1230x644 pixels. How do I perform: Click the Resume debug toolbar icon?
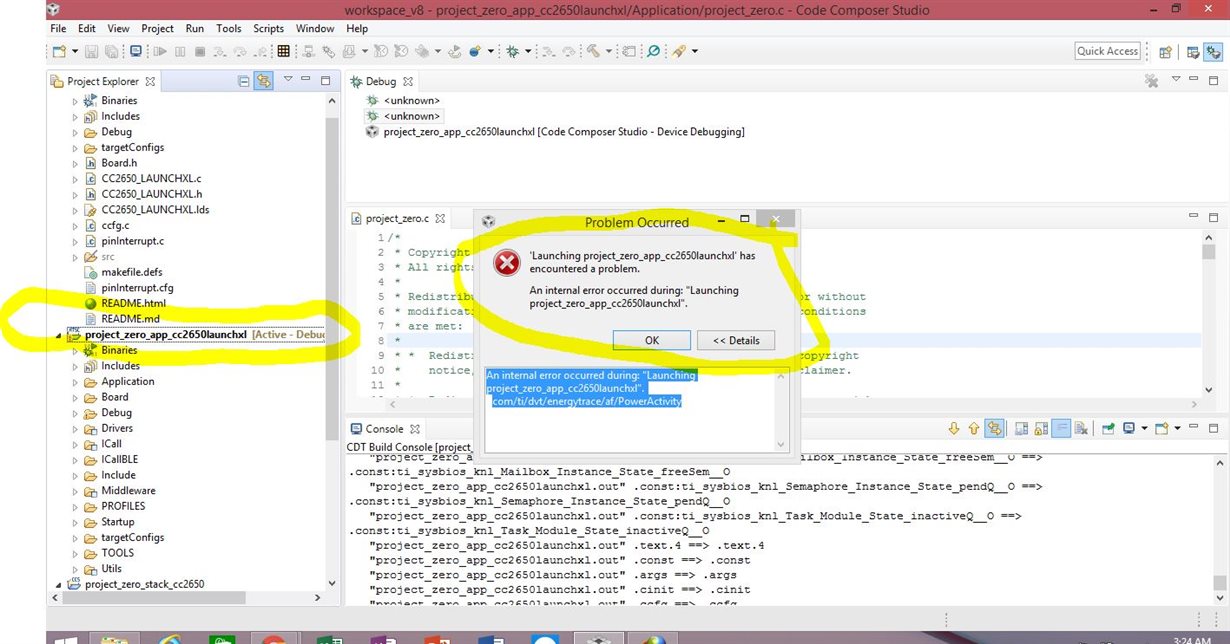159,51
